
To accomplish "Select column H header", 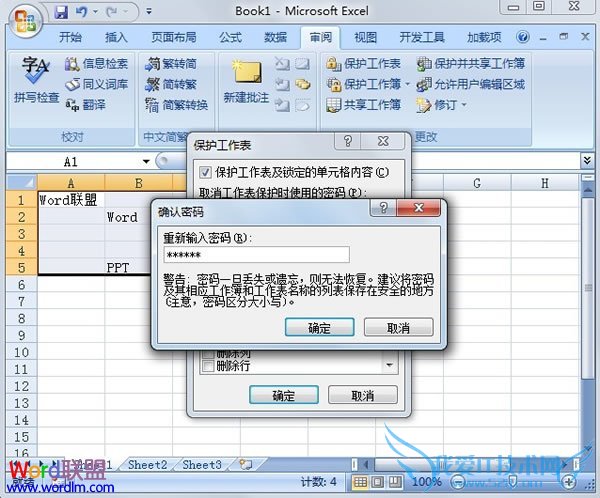I will [545, 183].
